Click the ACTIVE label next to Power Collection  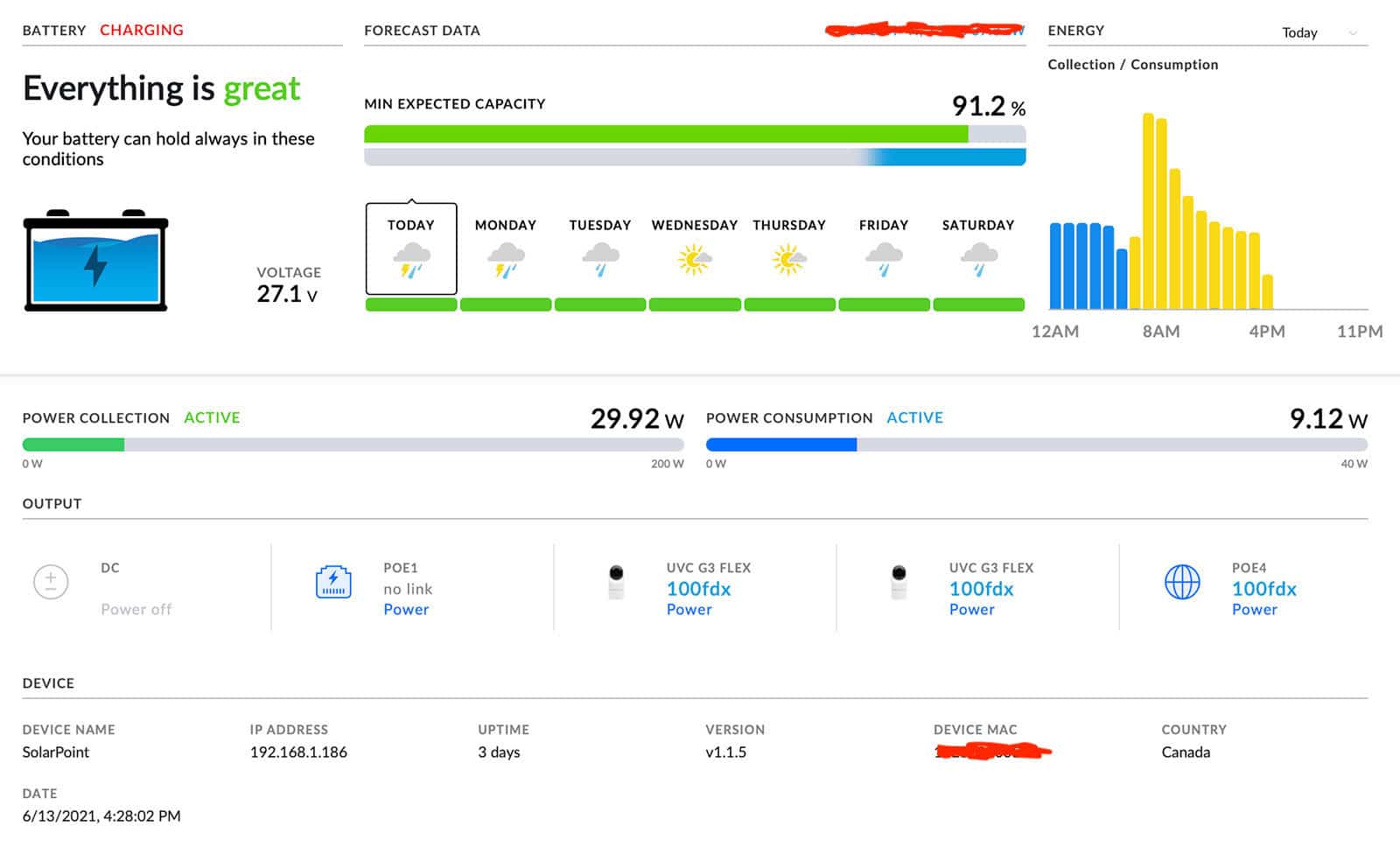coord(212,417)
